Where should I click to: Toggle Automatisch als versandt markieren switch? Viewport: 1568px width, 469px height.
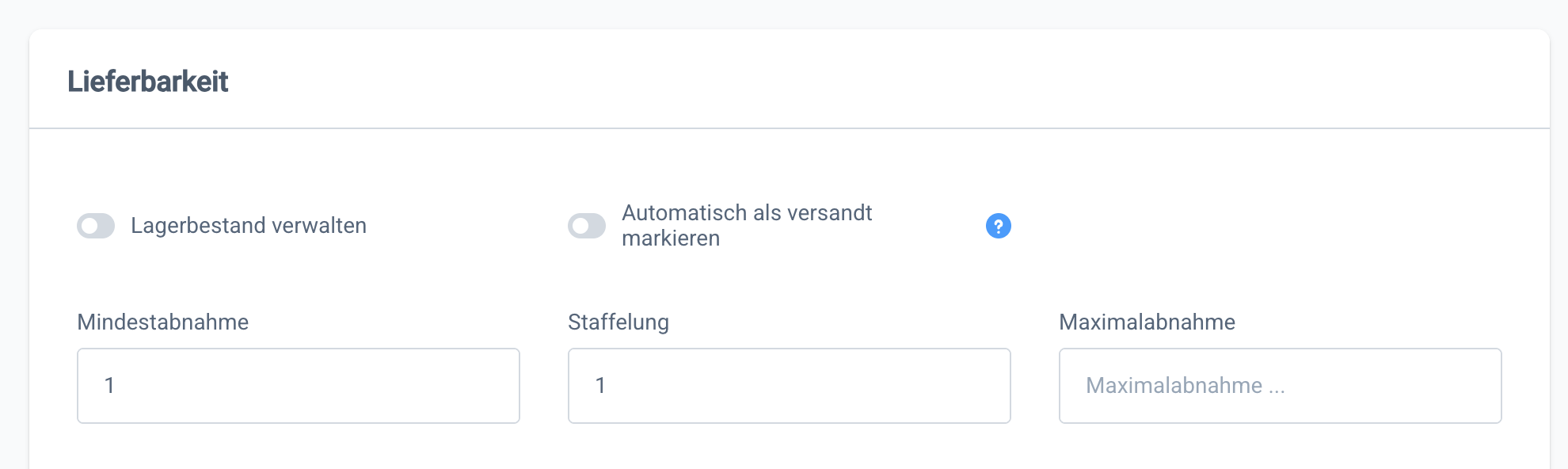(587, 226)
